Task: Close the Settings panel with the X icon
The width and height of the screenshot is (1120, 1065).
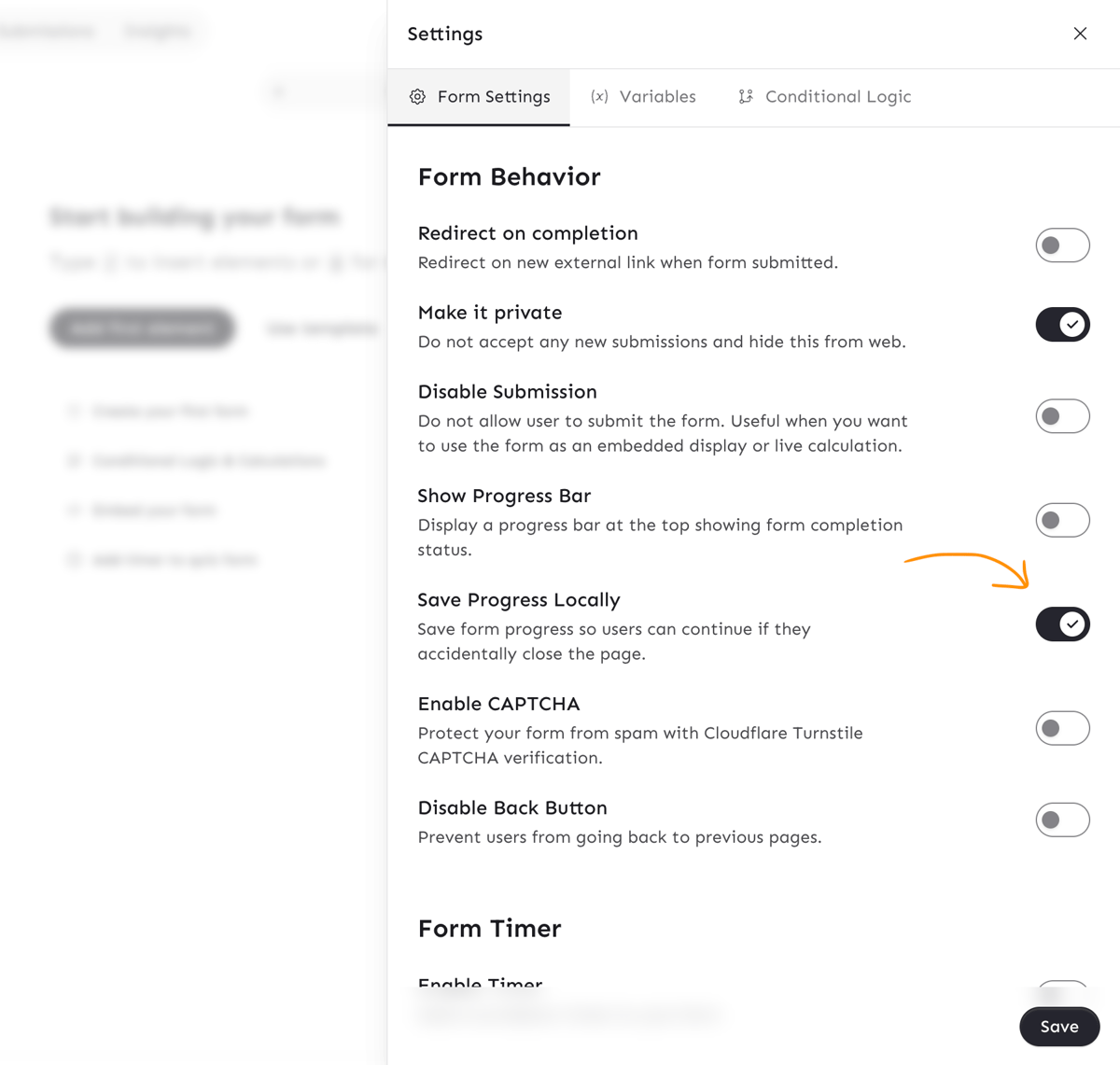Action: click(1080, 34)
